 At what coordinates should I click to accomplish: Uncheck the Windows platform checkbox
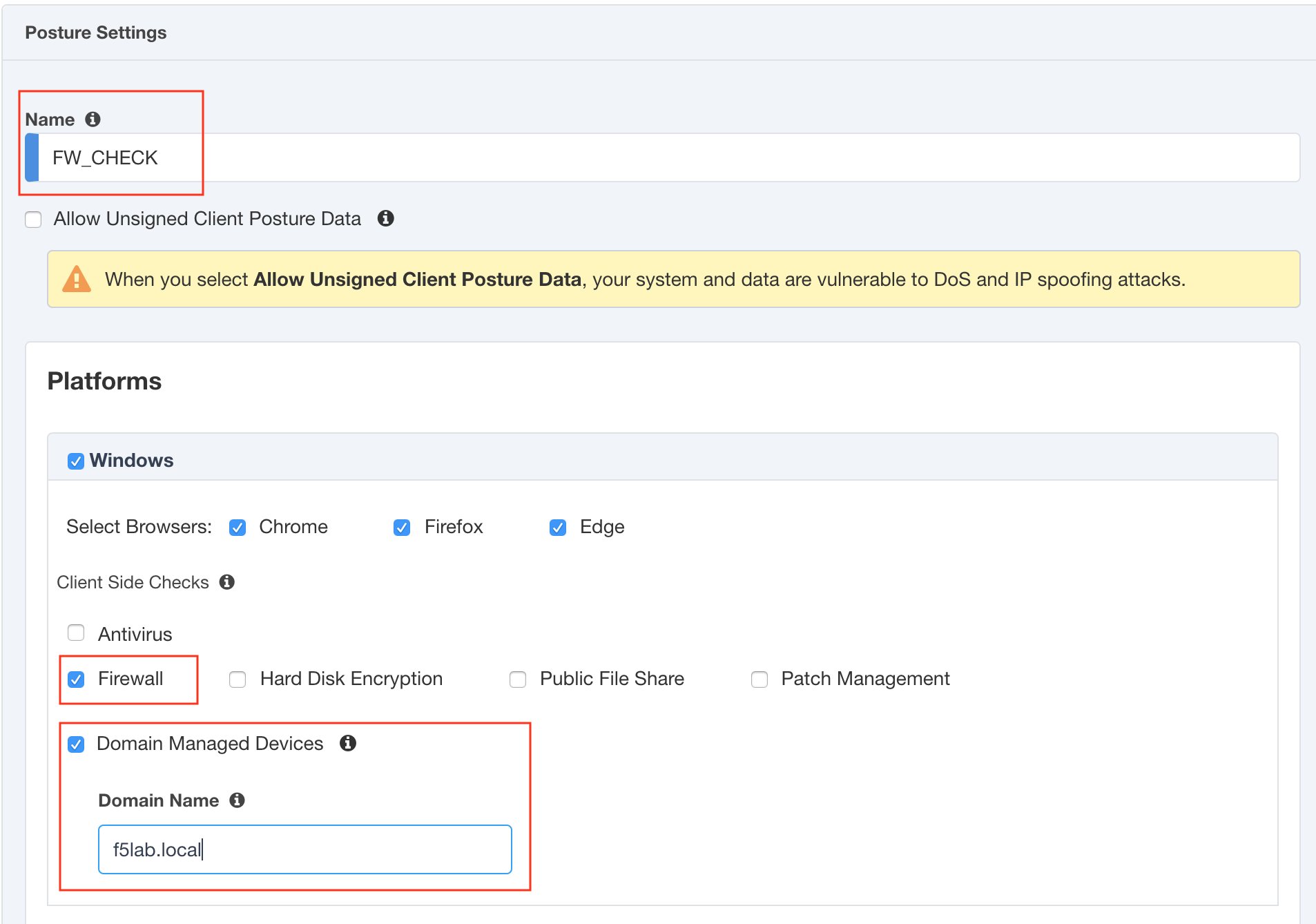pyautogui.click(x=76, y=461)
